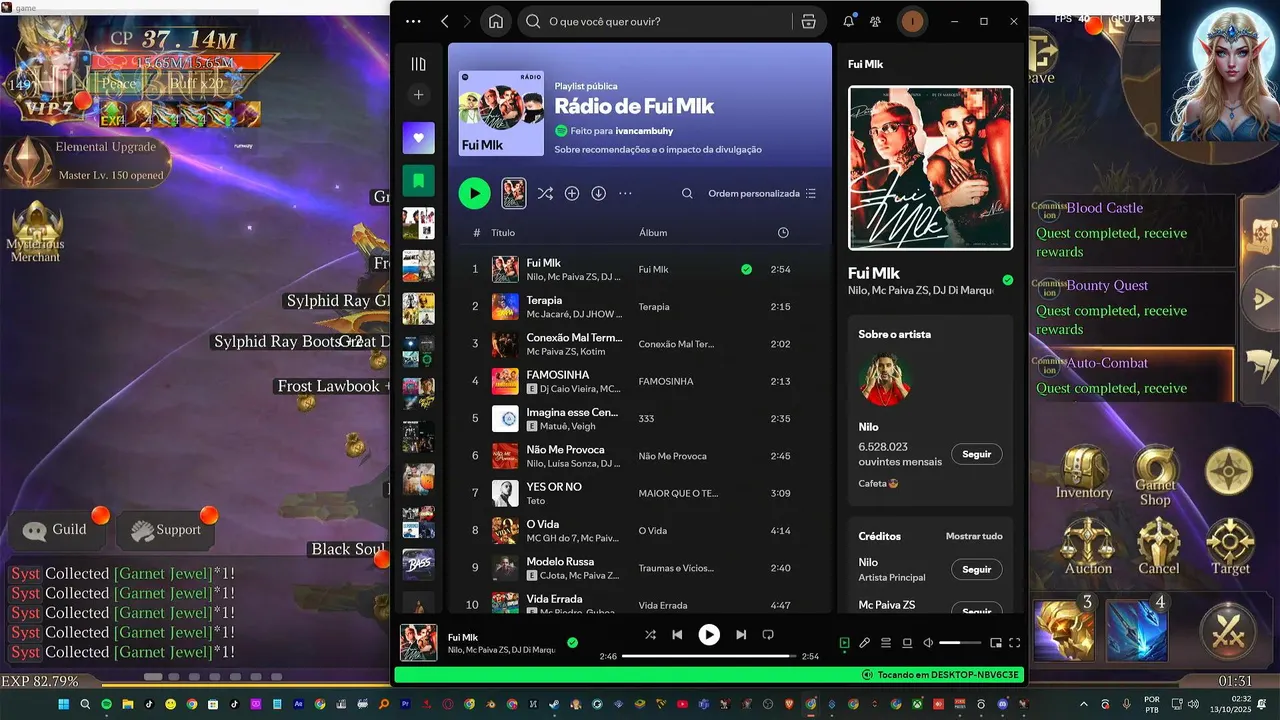This screenshot has width=1280, height=720.
Task: Click the ivancambuhy profile link
Action: point(644,131)
